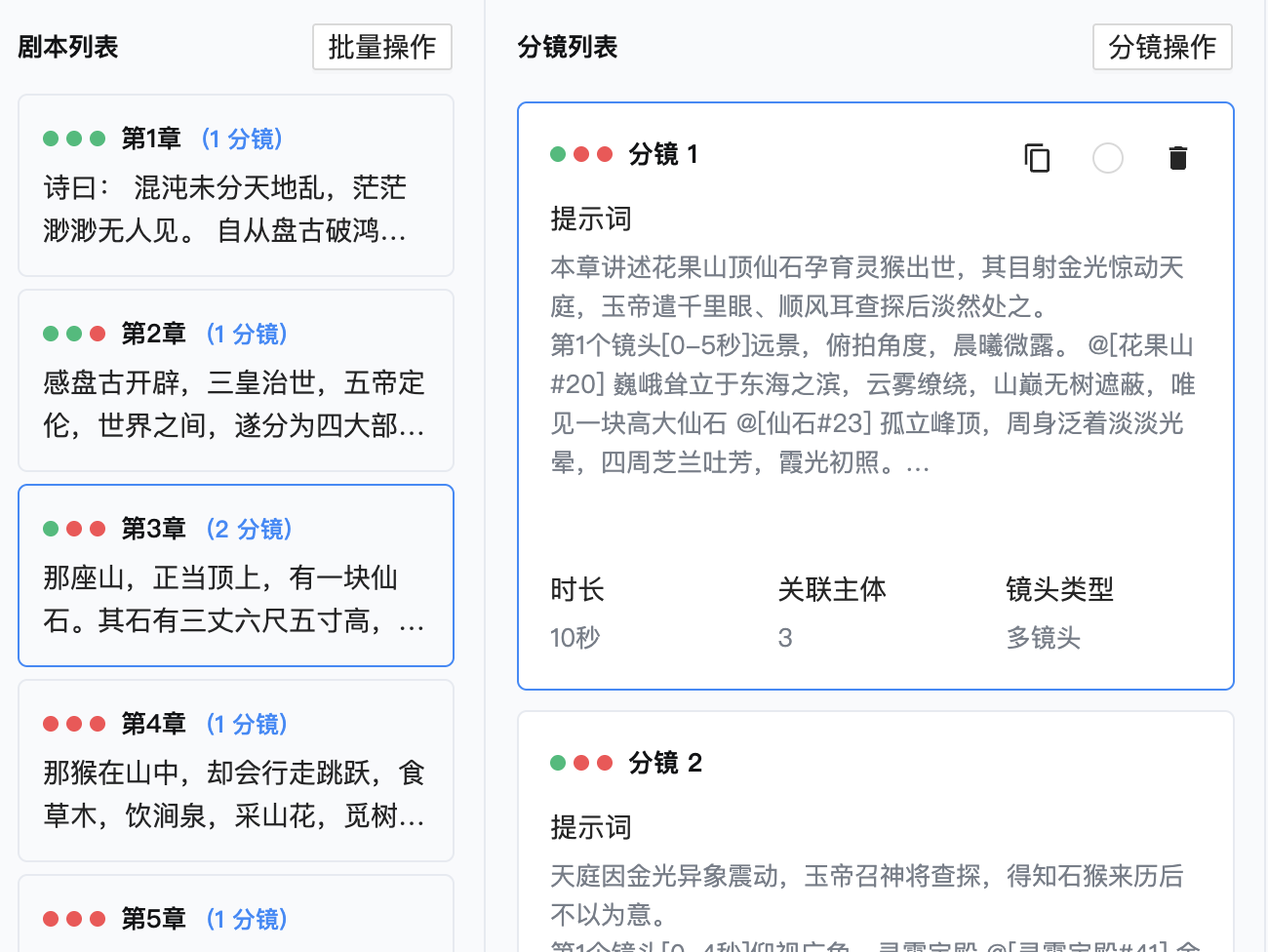Toggle the second status dot on 第3章
Image resolution: width=1268 pixels, height=952 pixels.
coord(74,528)
